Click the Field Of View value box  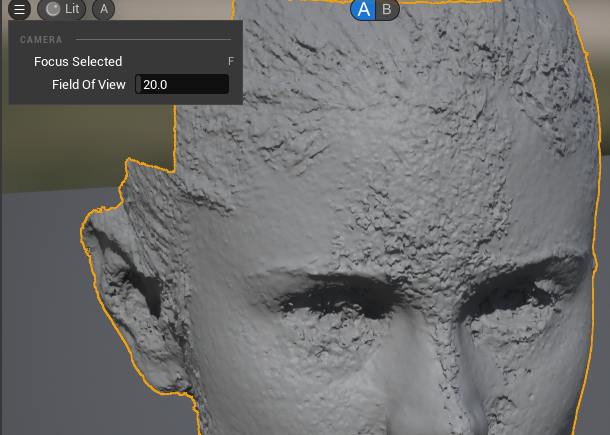[185, 85]
